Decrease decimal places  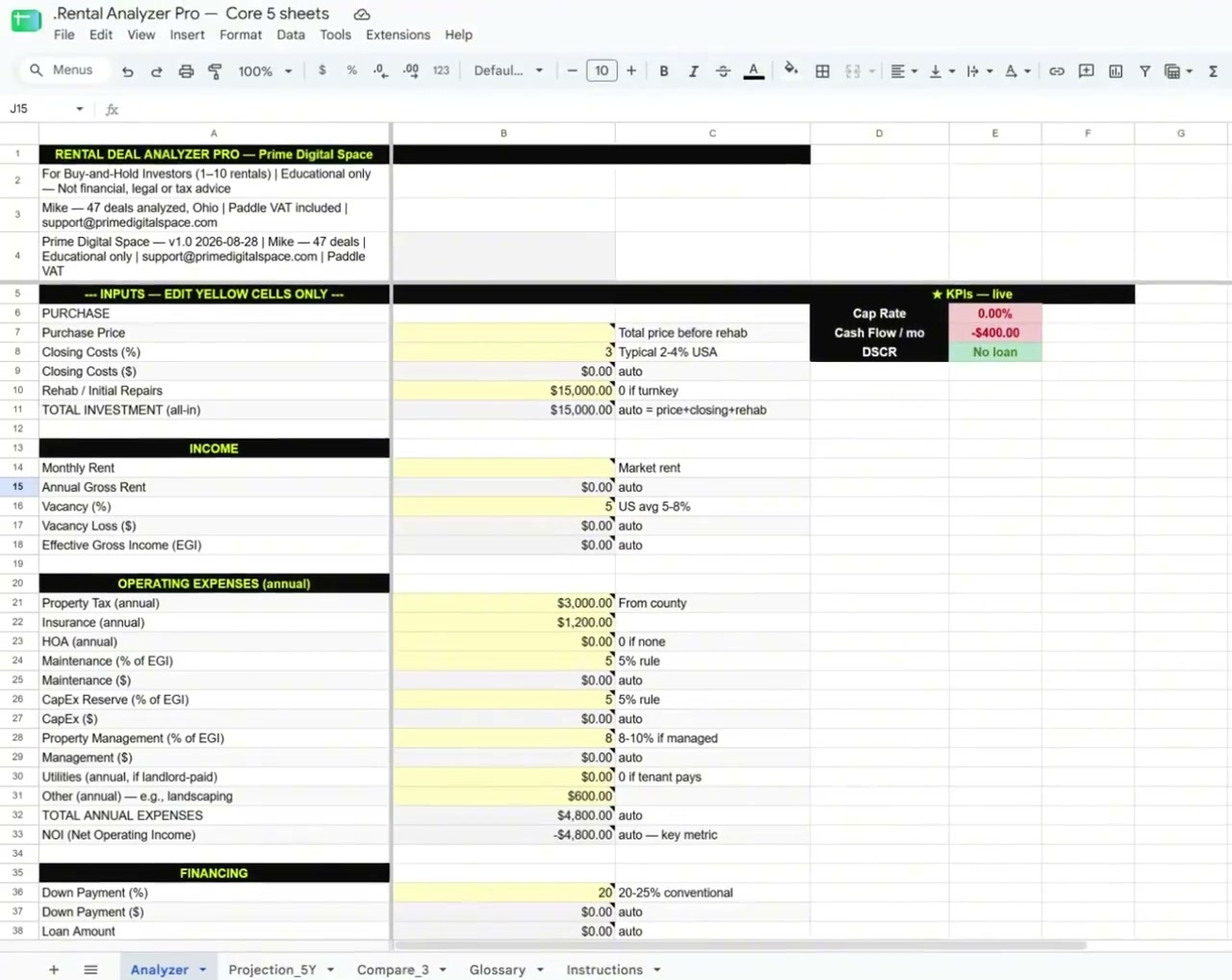click(x=380, y=70)
